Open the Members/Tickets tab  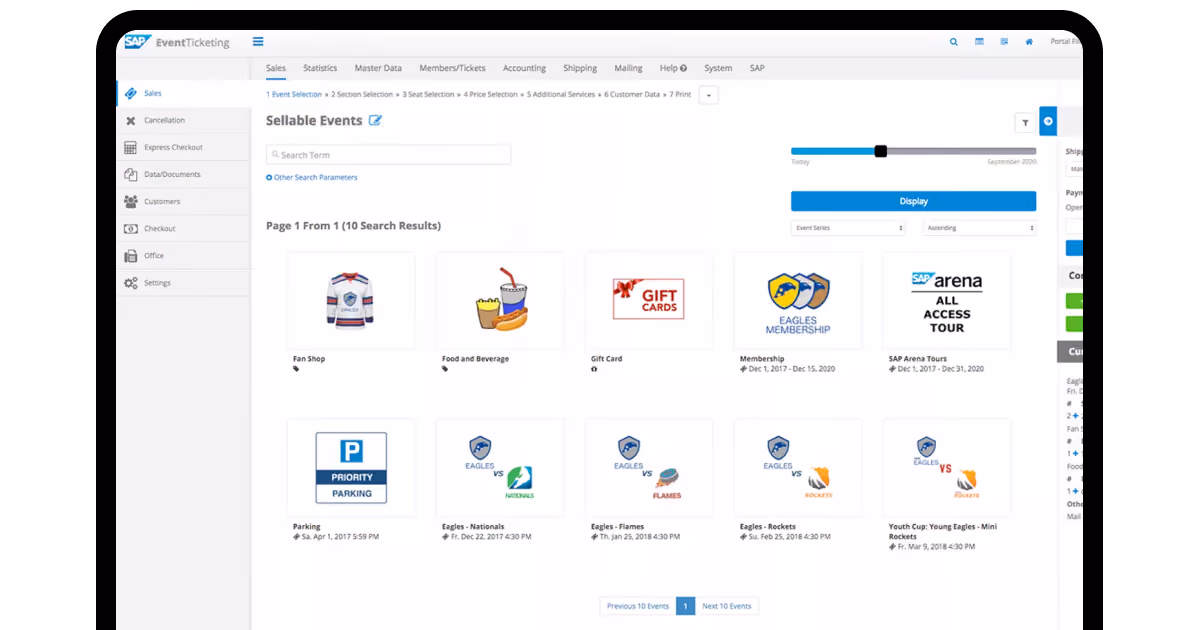452,68
